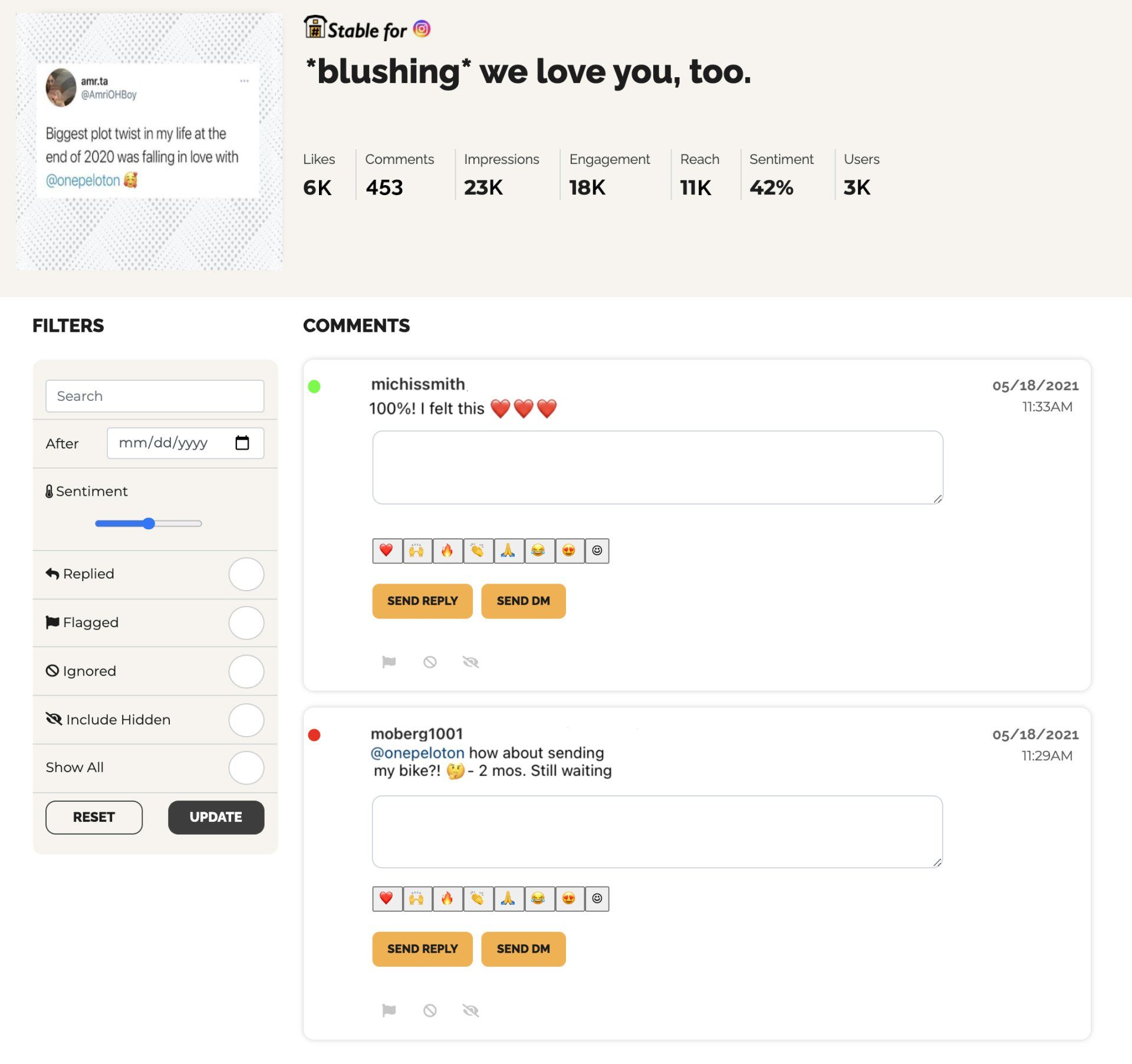1132x1064 pixels.
Task: Send reply to michissmith's comment
Action: [422, 601]
